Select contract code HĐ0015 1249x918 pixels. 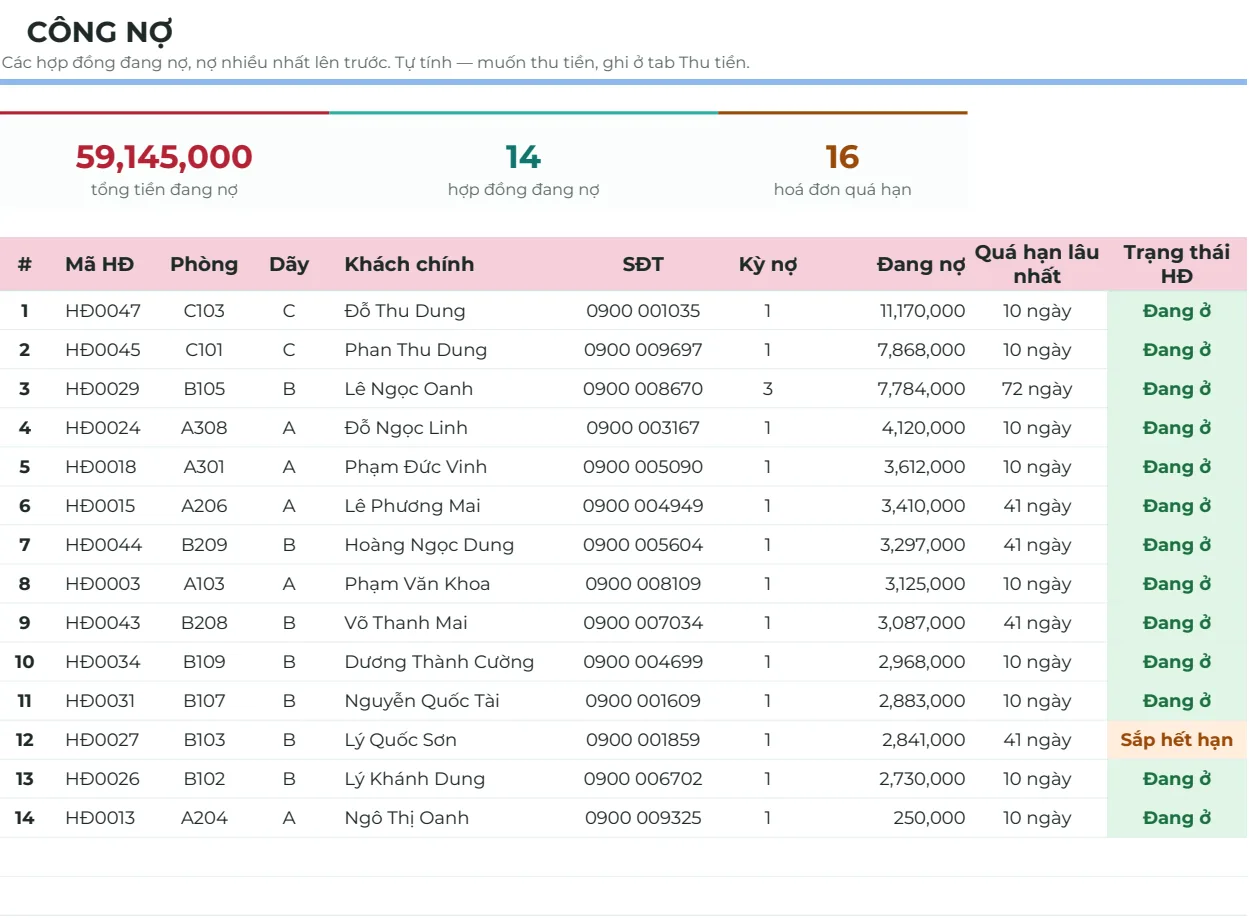pyautogui.click(x=100, y=506)
